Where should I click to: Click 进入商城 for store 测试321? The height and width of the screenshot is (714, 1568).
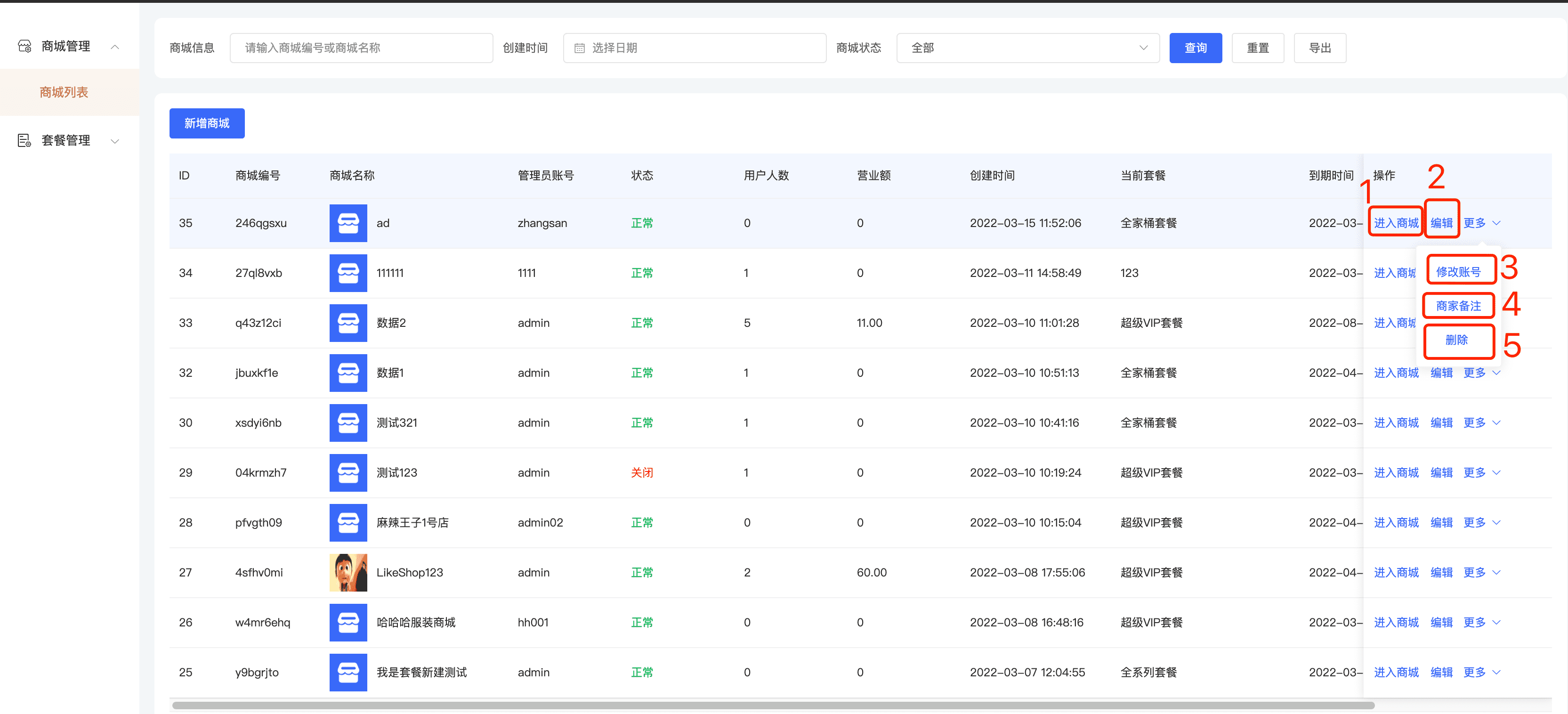pyautogui.click(x=1396, y=422)
